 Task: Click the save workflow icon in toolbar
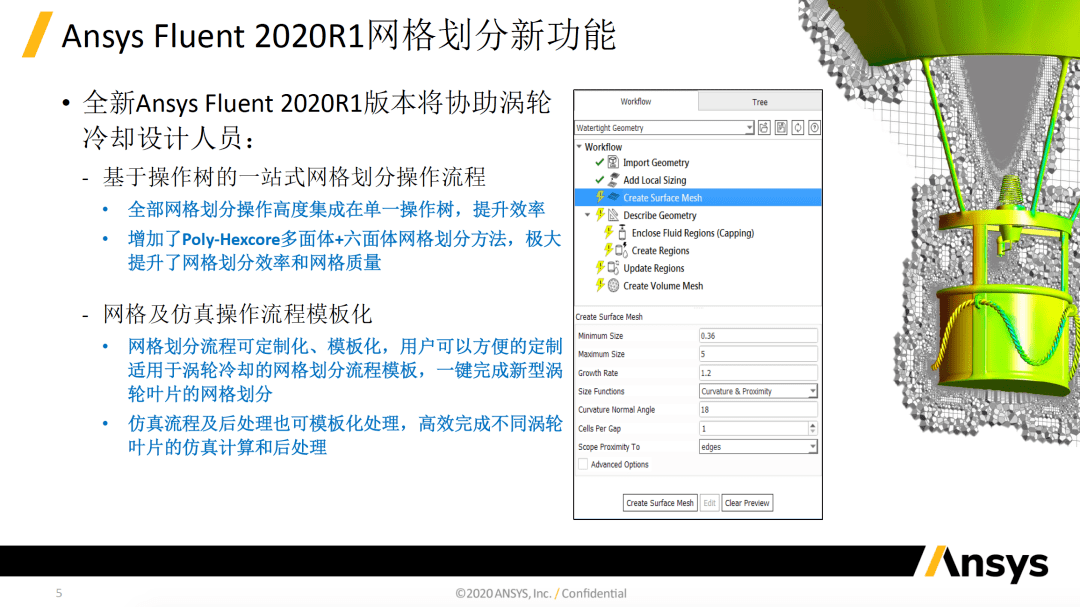pyautogui.click(x=781, y=128)
